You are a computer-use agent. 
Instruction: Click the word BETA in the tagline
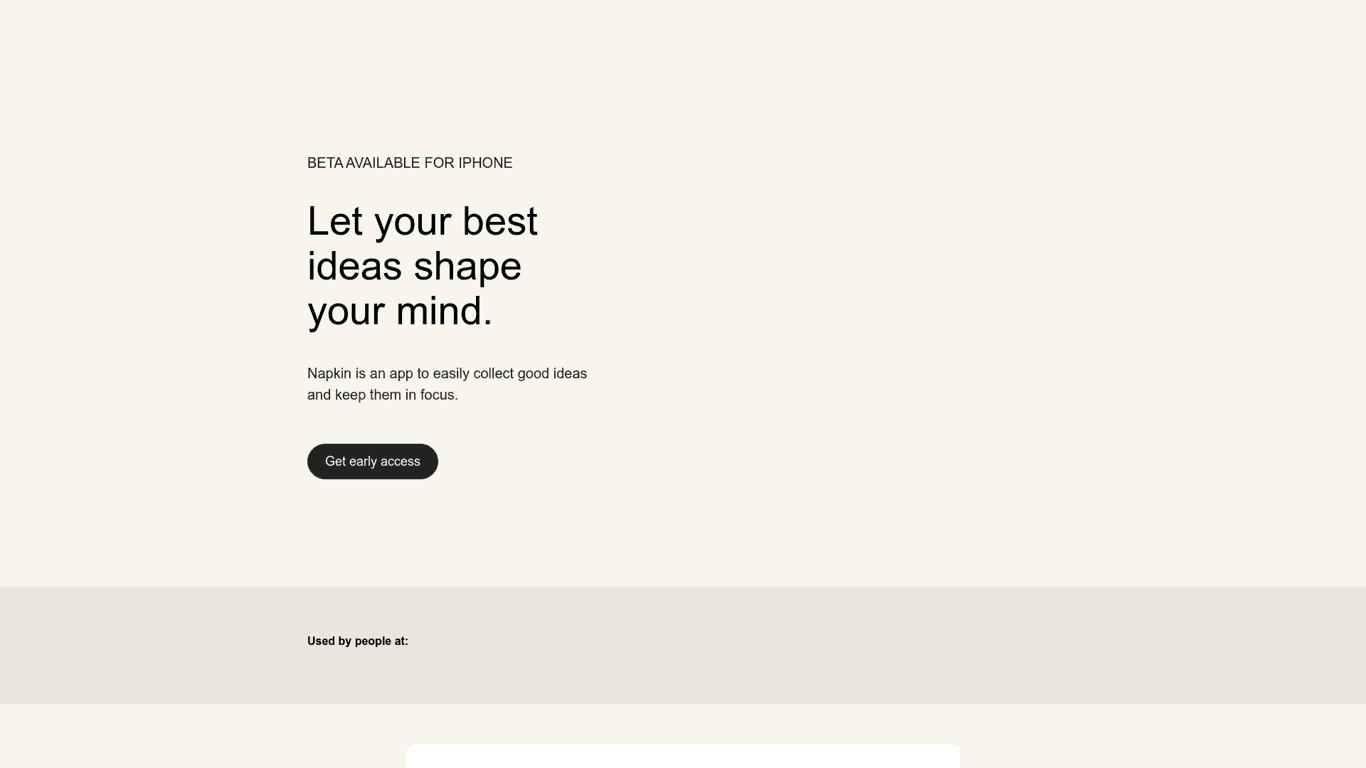tap(325, 163)
